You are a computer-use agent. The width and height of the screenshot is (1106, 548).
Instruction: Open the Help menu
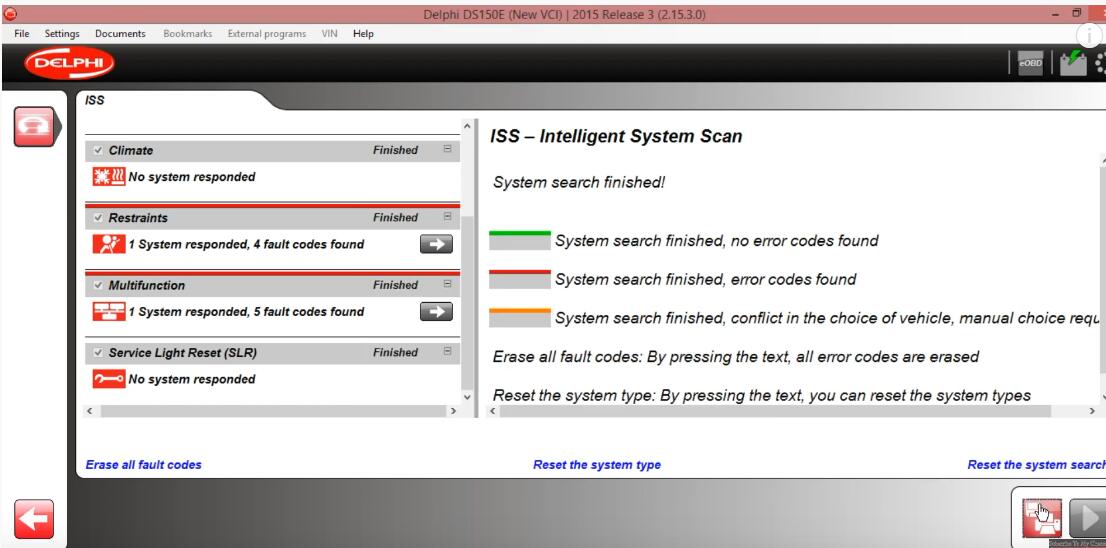(363, 34)
